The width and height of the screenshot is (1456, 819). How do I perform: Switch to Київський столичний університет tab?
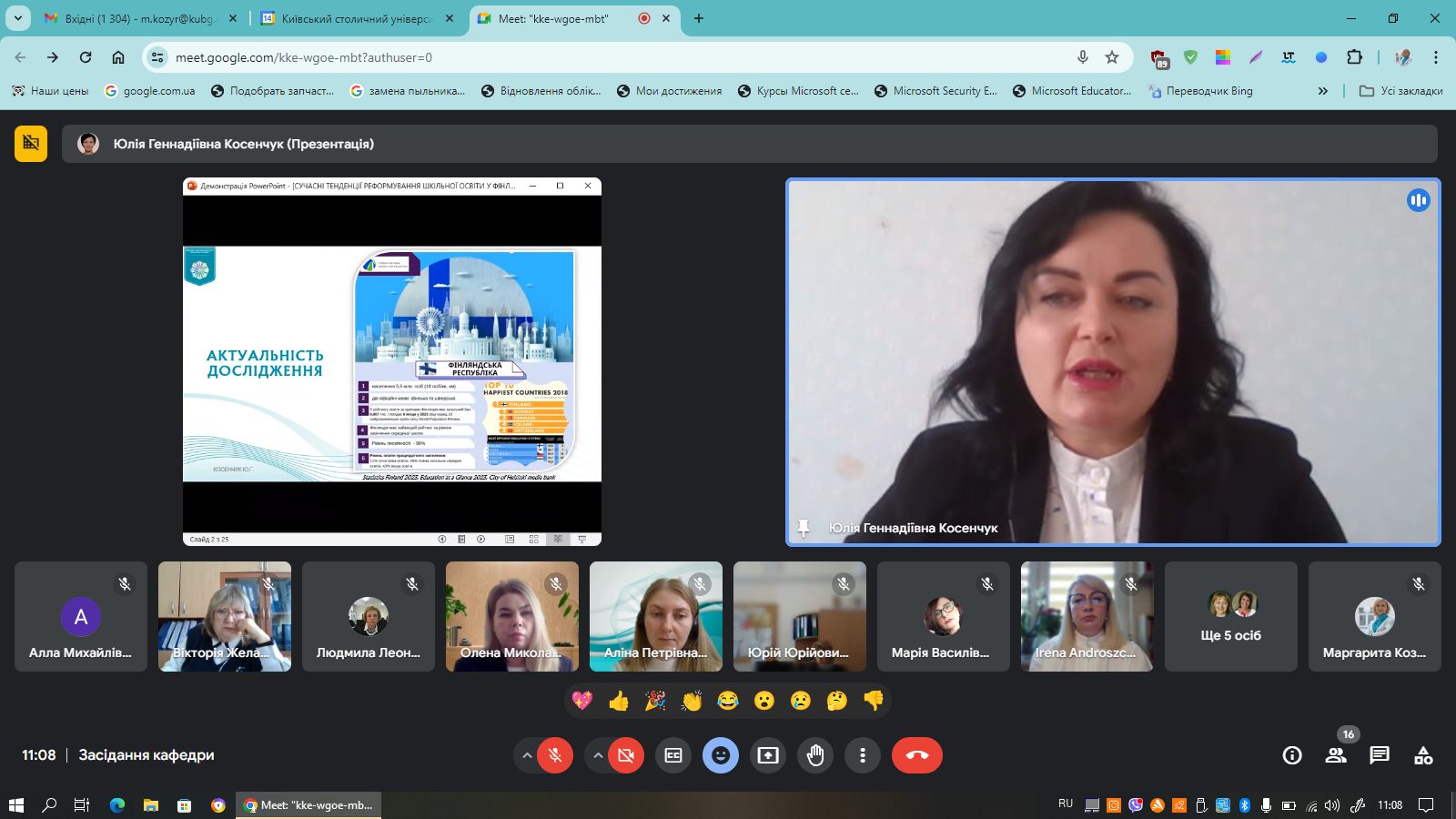[355, 18]
